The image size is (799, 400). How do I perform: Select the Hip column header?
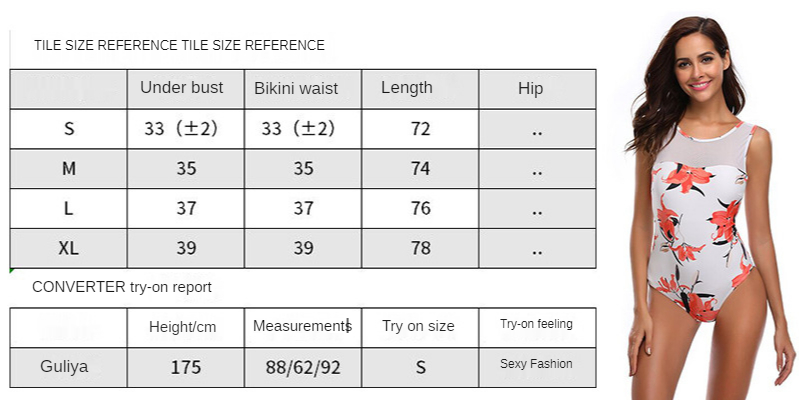point(531,89)
